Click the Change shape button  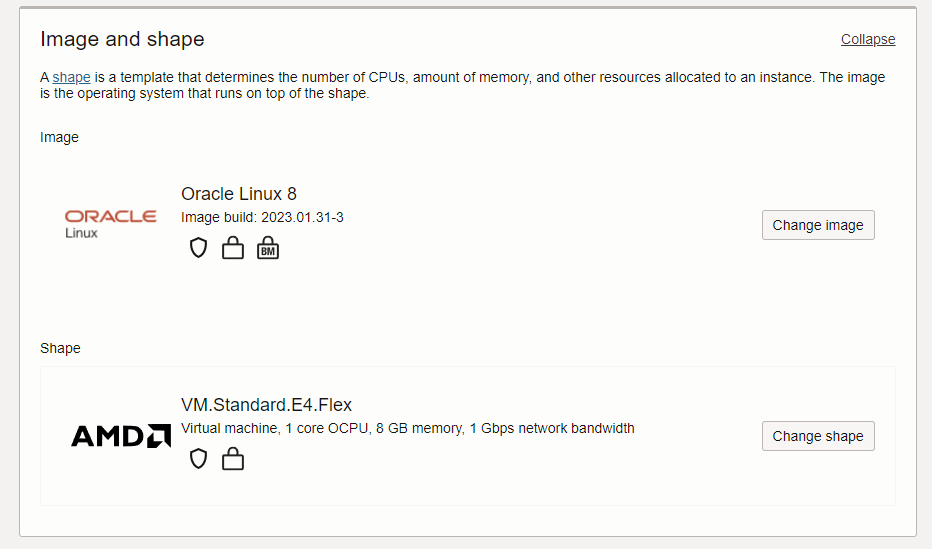coord(818,436)
